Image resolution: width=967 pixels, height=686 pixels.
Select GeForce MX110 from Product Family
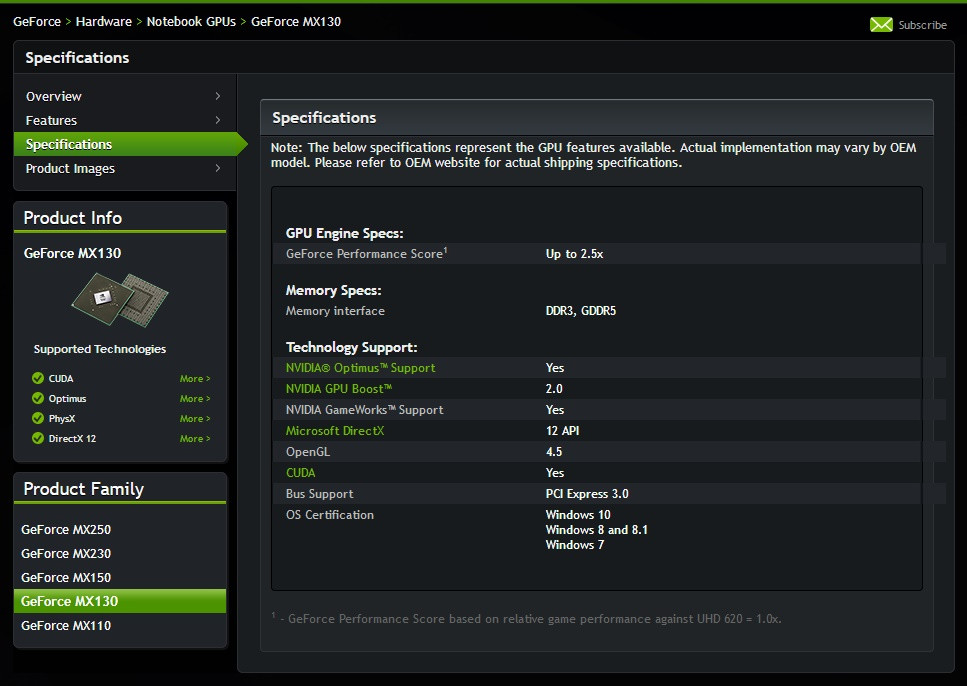pyautogui.click(x=66, y=625)
